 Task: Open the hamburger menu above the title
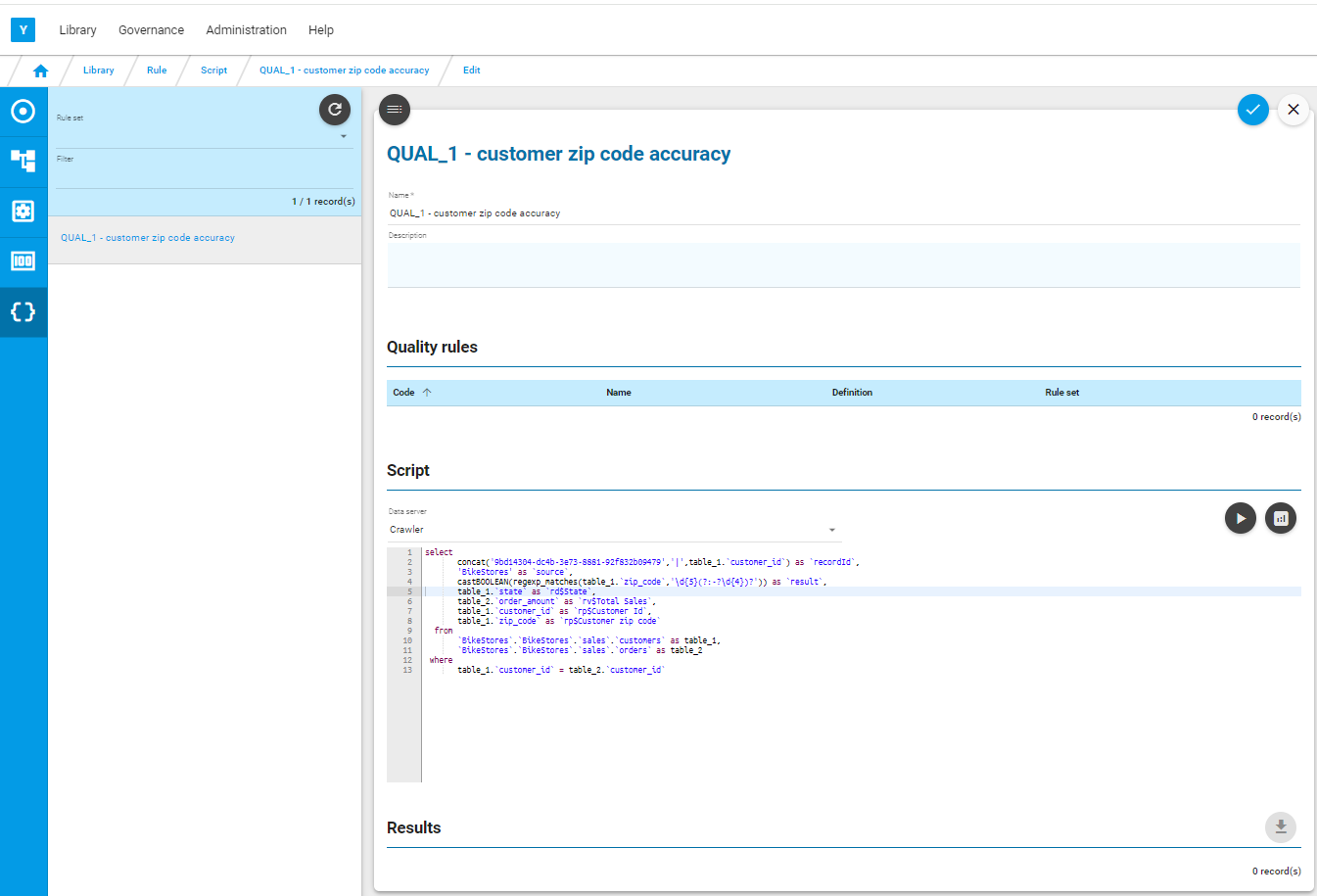395,110
